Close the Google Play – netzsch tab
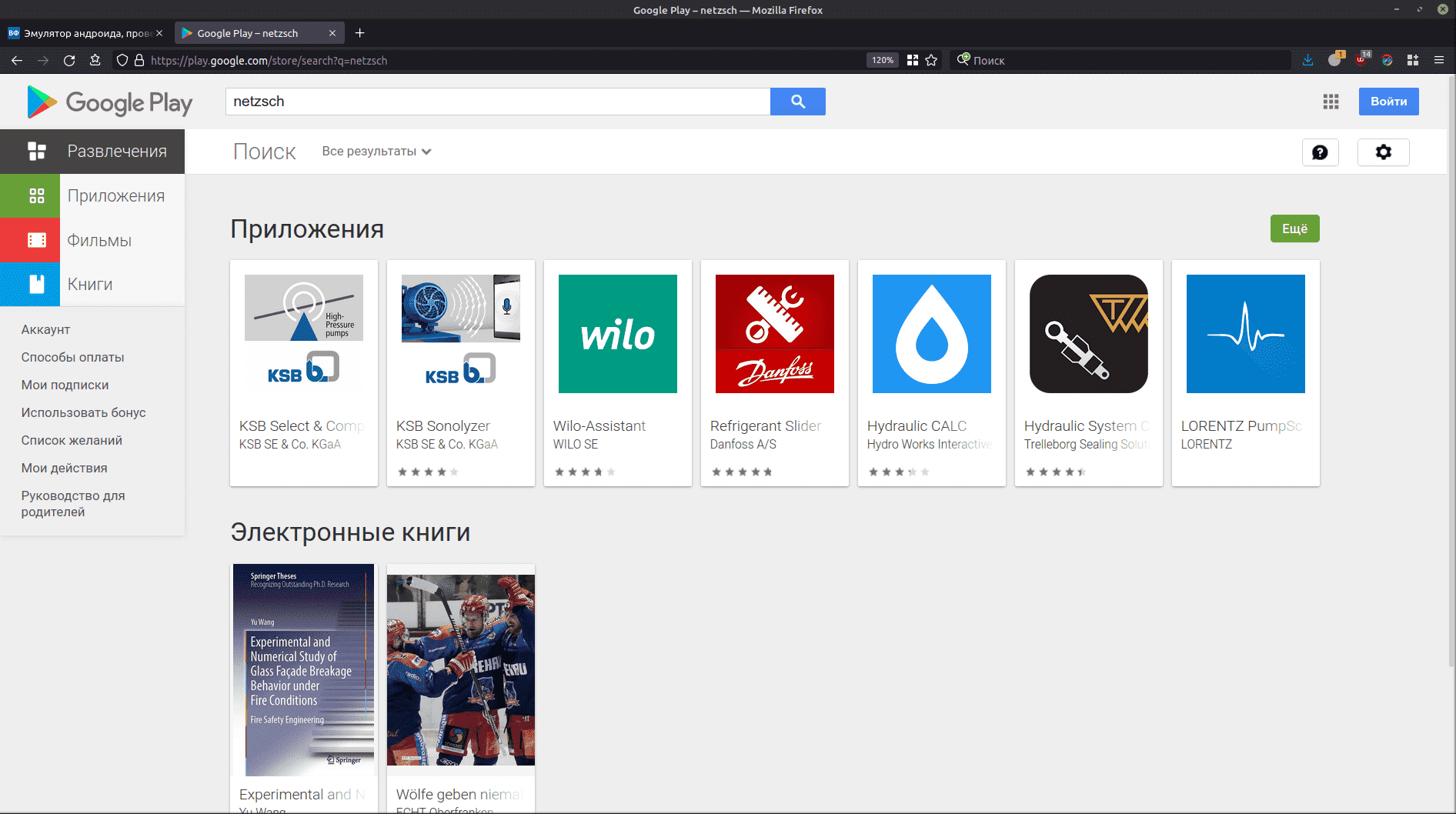 pyautogui.click(x=332, y=33)
